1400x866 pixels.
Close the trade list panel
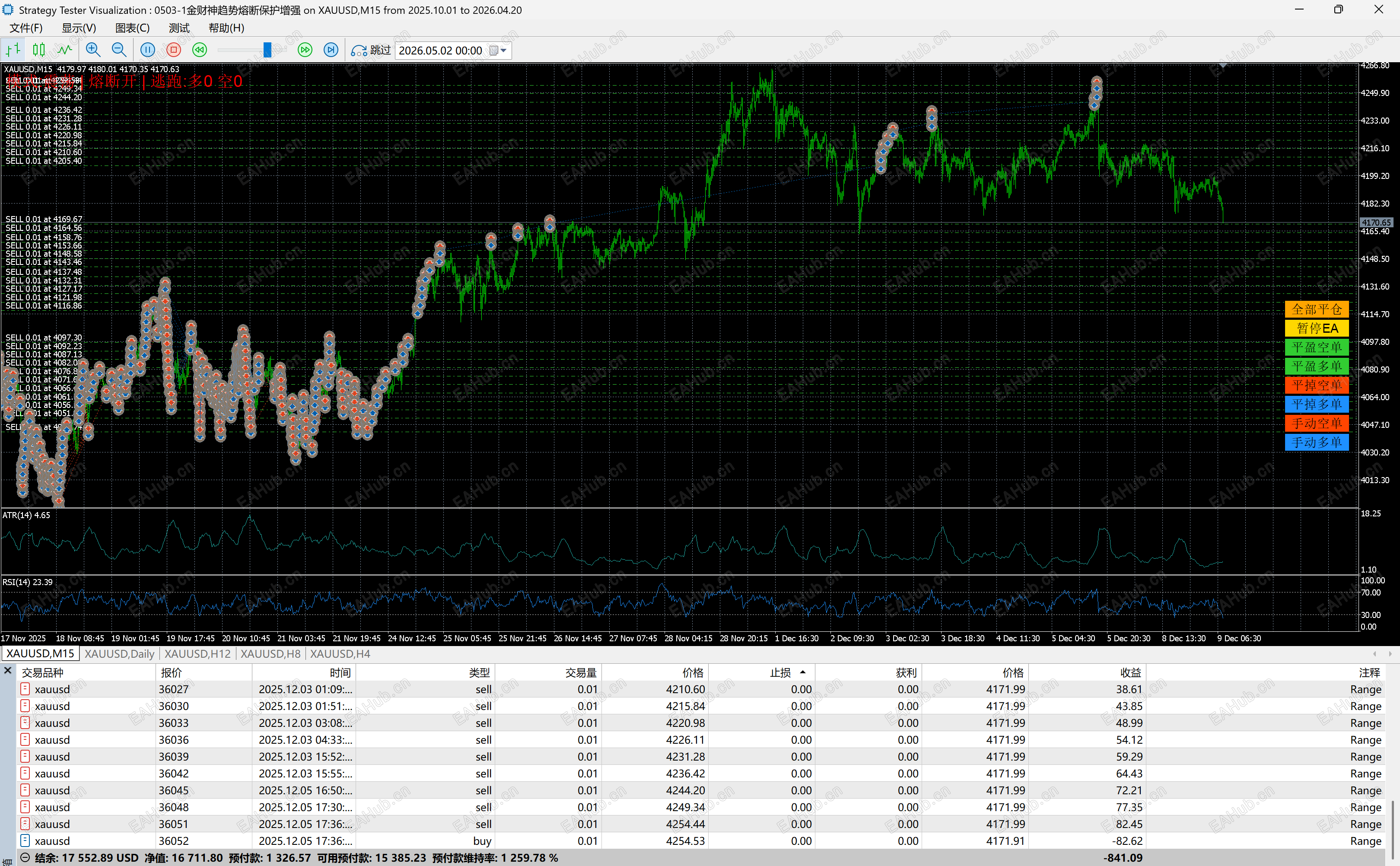click(7, 670)
